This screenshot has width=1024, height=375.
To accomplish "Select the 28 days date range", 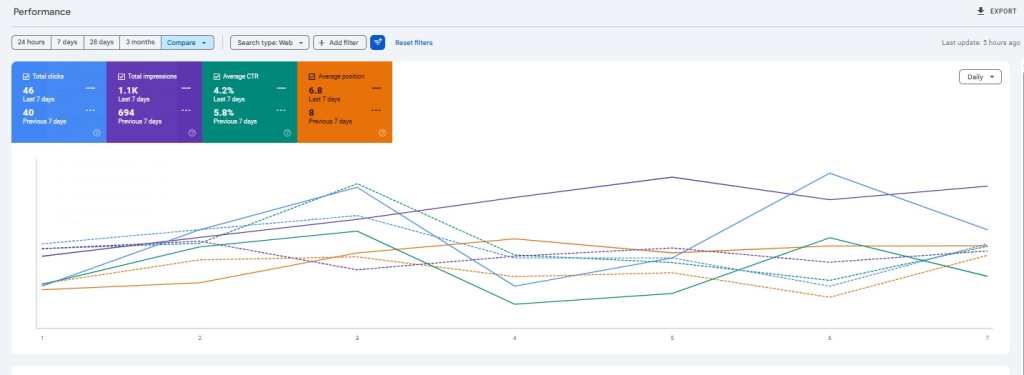I will 102,42.
